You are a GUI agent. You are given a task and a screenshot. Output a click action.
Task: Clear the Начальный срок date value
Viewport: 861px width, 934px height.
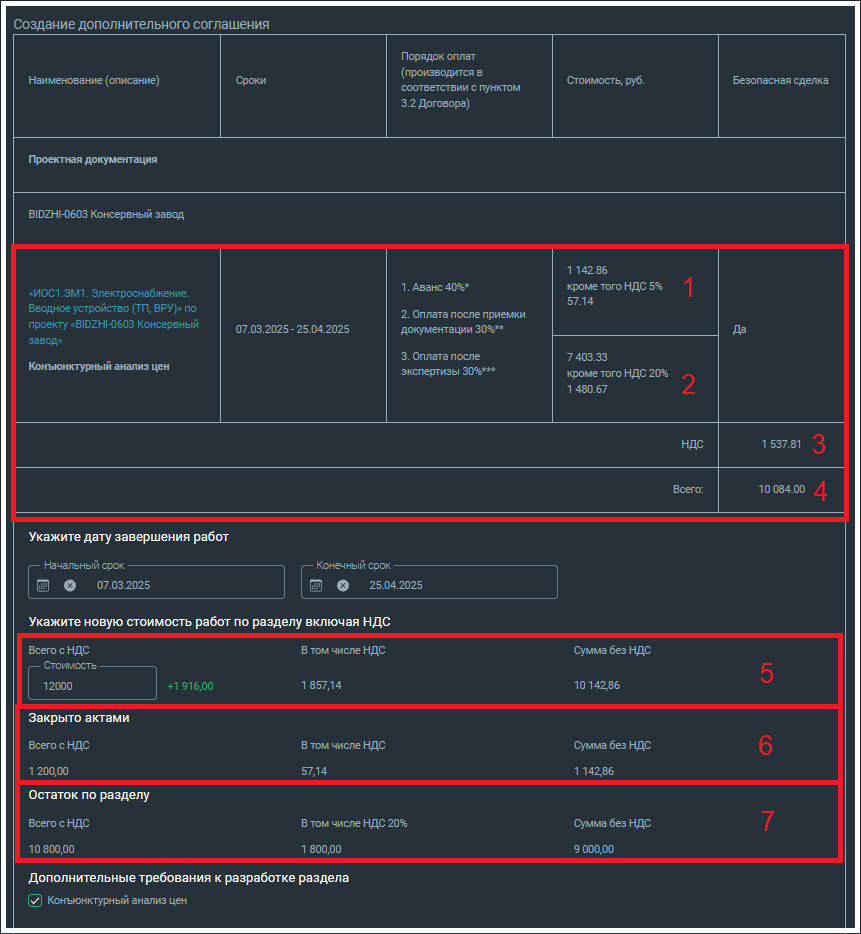tap(70, 585)
